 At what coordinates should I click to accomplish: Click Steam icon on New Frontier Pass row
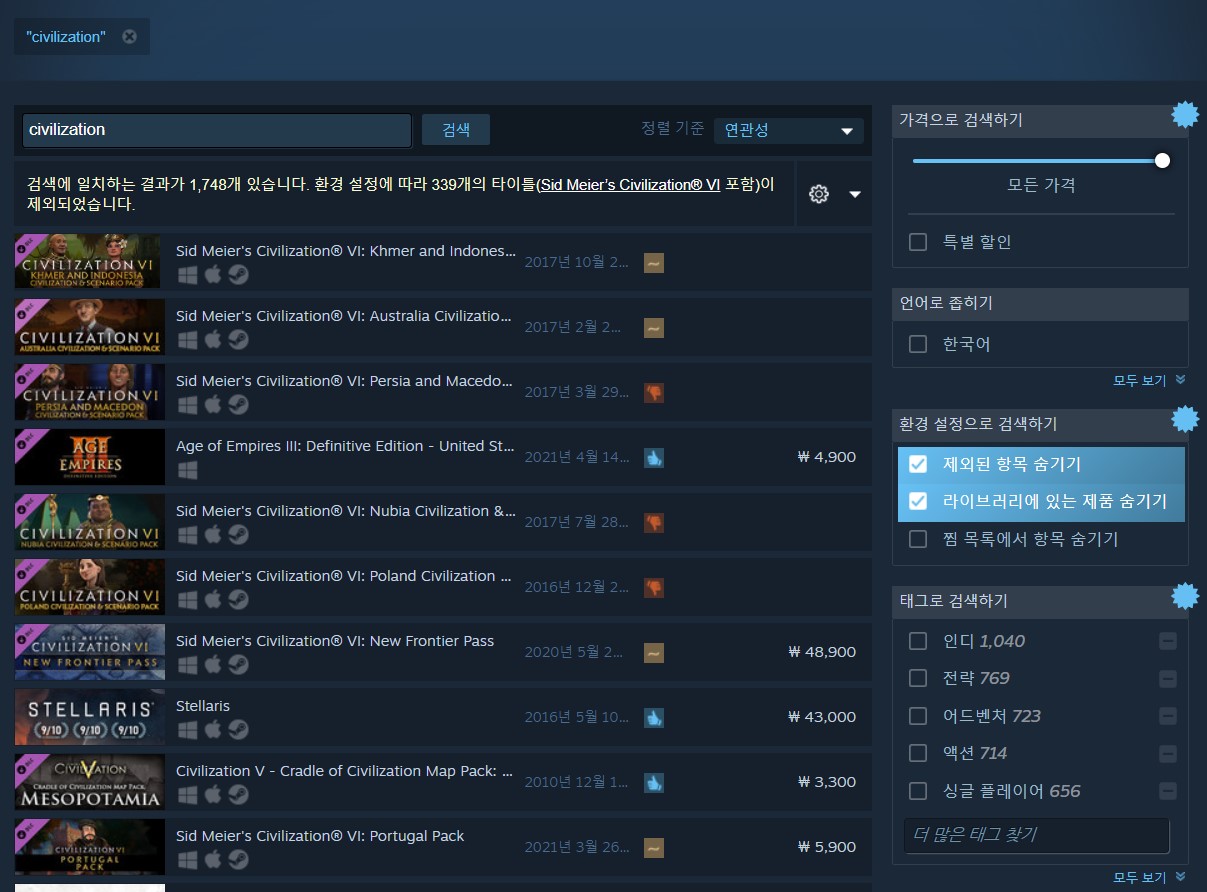click(x=238, y=664)
